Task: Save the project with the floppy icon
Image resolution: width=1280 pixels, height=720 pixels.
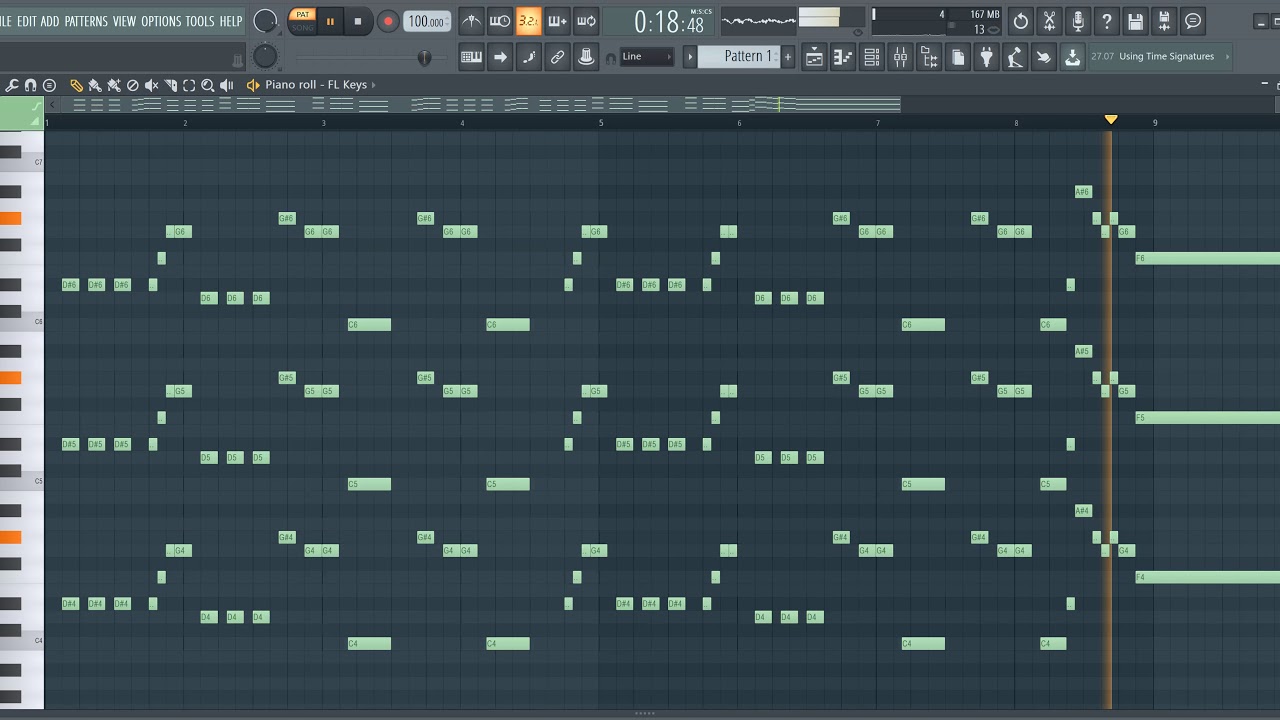Action: click(1136, 21)
